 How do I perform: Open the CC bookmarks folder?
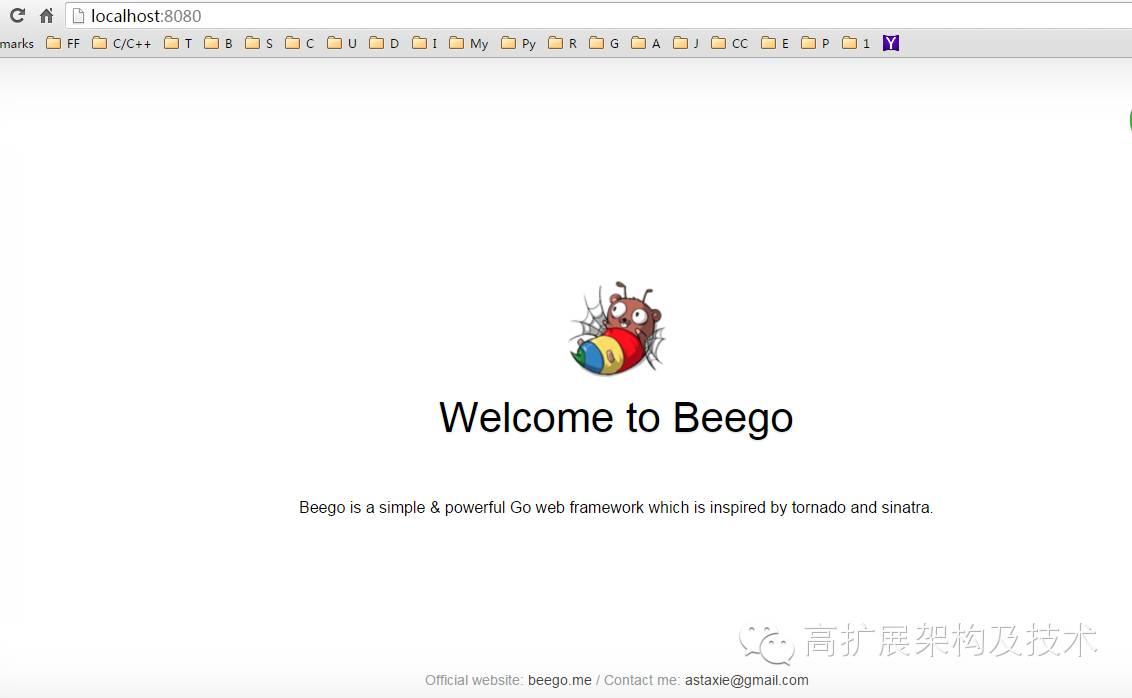(729, 43)
